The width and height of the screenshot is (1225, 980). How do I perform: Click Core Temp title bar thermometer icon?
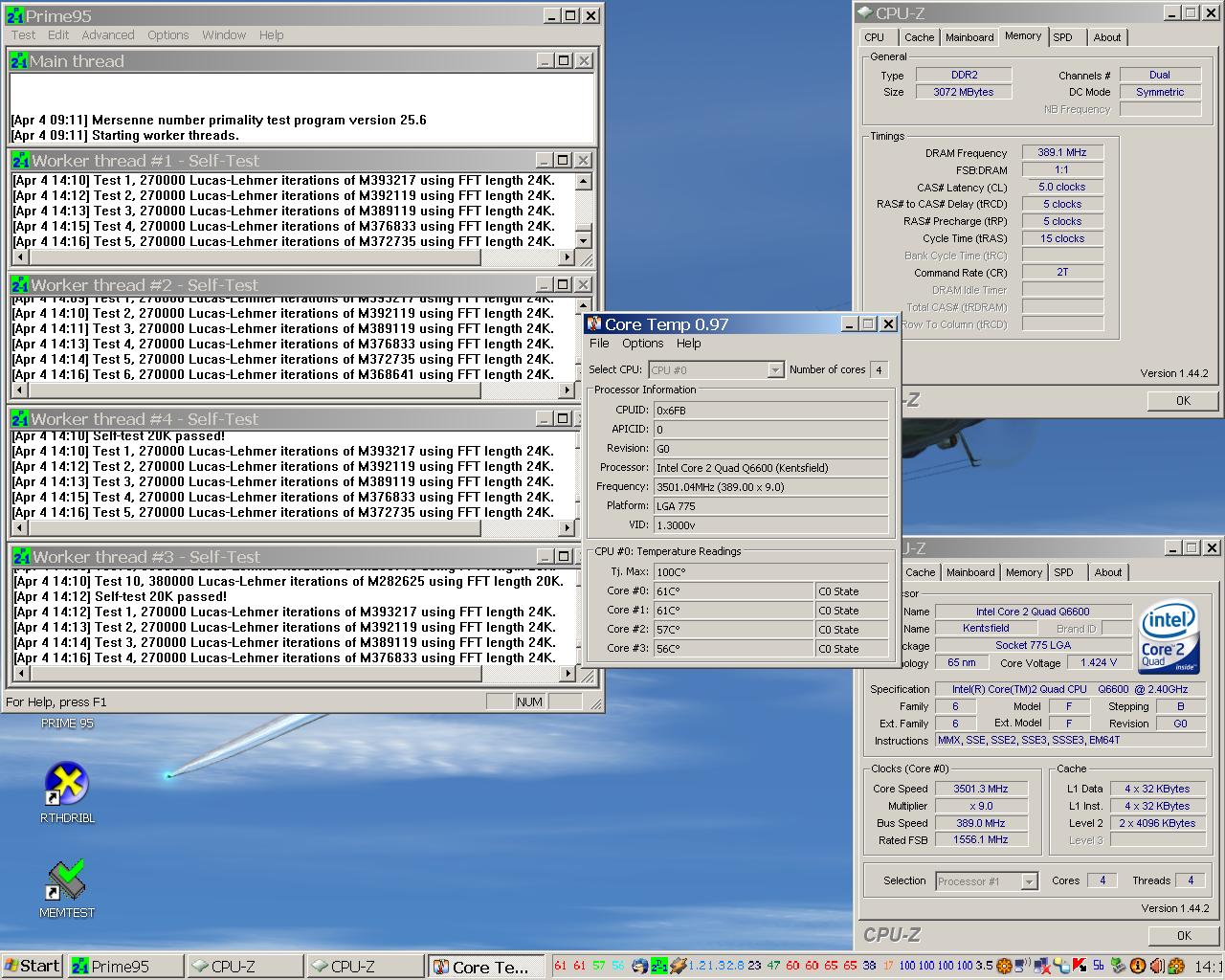click(593, 324)
